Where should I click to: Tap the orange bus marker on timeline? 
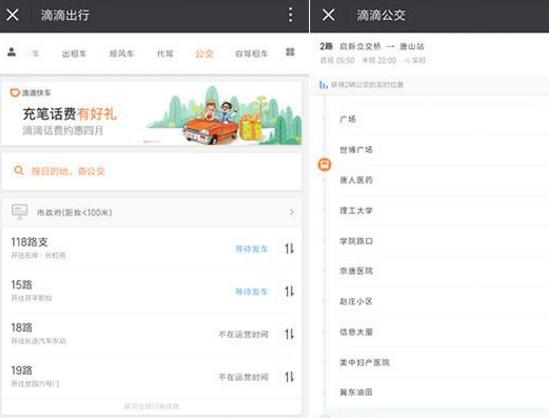[x=325, y=164]
